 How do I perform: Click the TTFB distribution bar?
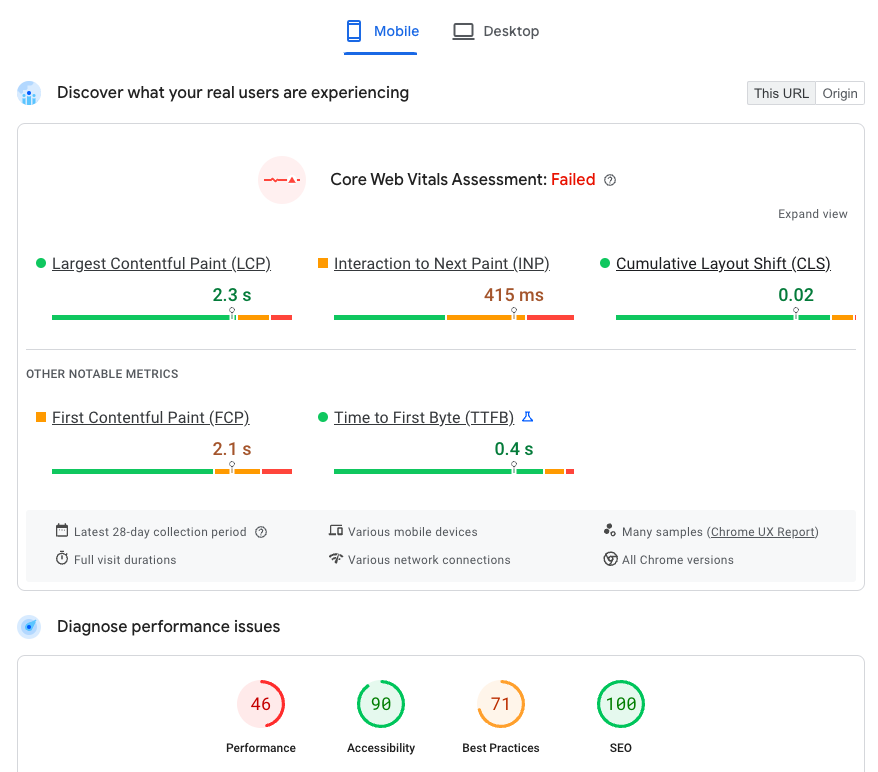pos(454,471)
